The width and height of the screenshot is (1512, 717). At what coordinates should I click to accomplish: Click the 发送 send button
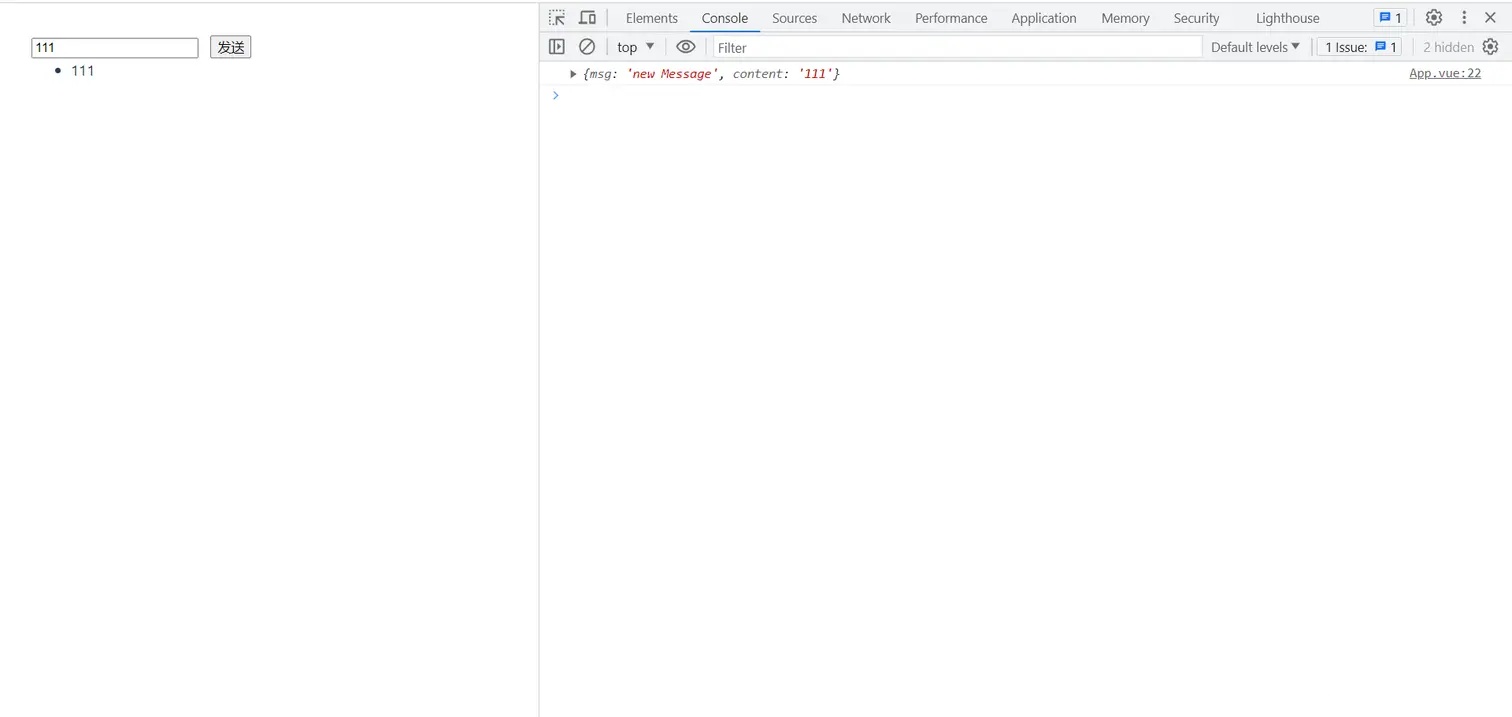point(230,47)
